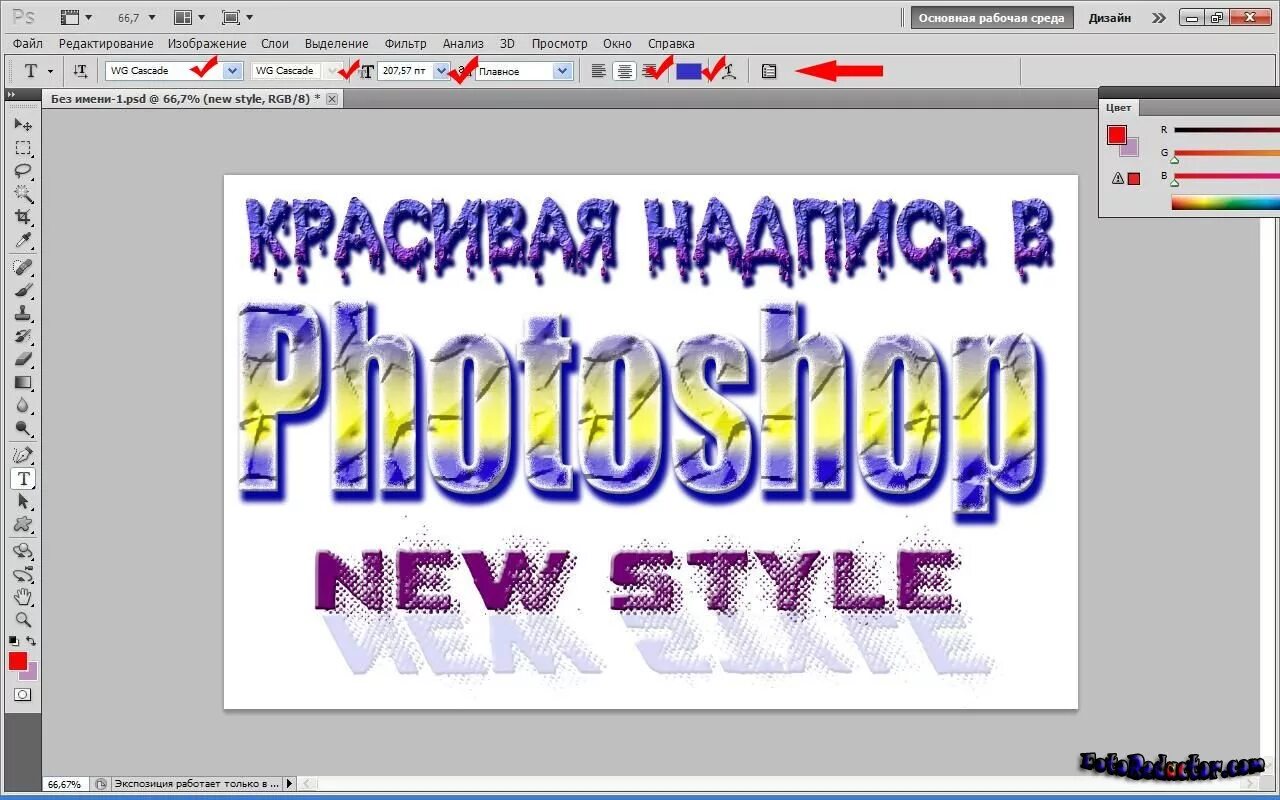
Task: Open status bar info arrow menu
Action: (x=290, y=784)
